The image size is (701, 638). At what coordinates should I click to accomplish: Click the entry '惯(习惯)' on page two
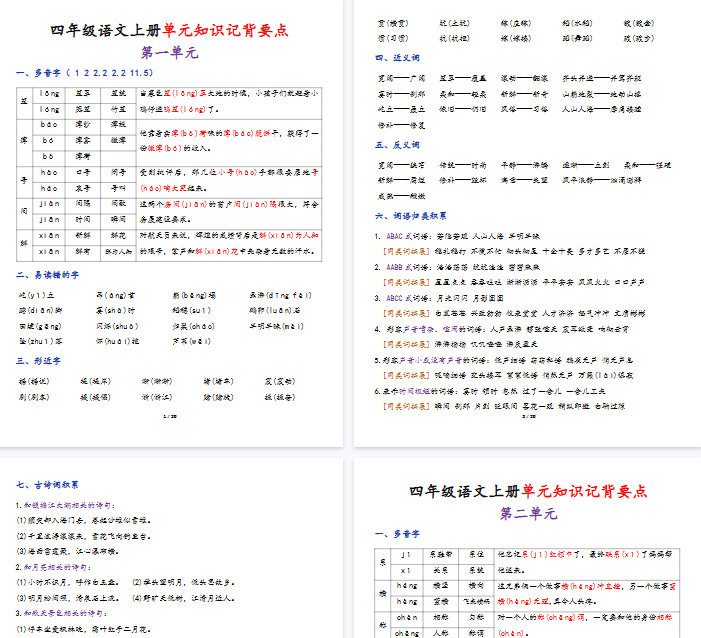pyautogui.click(x=393, y=38)
